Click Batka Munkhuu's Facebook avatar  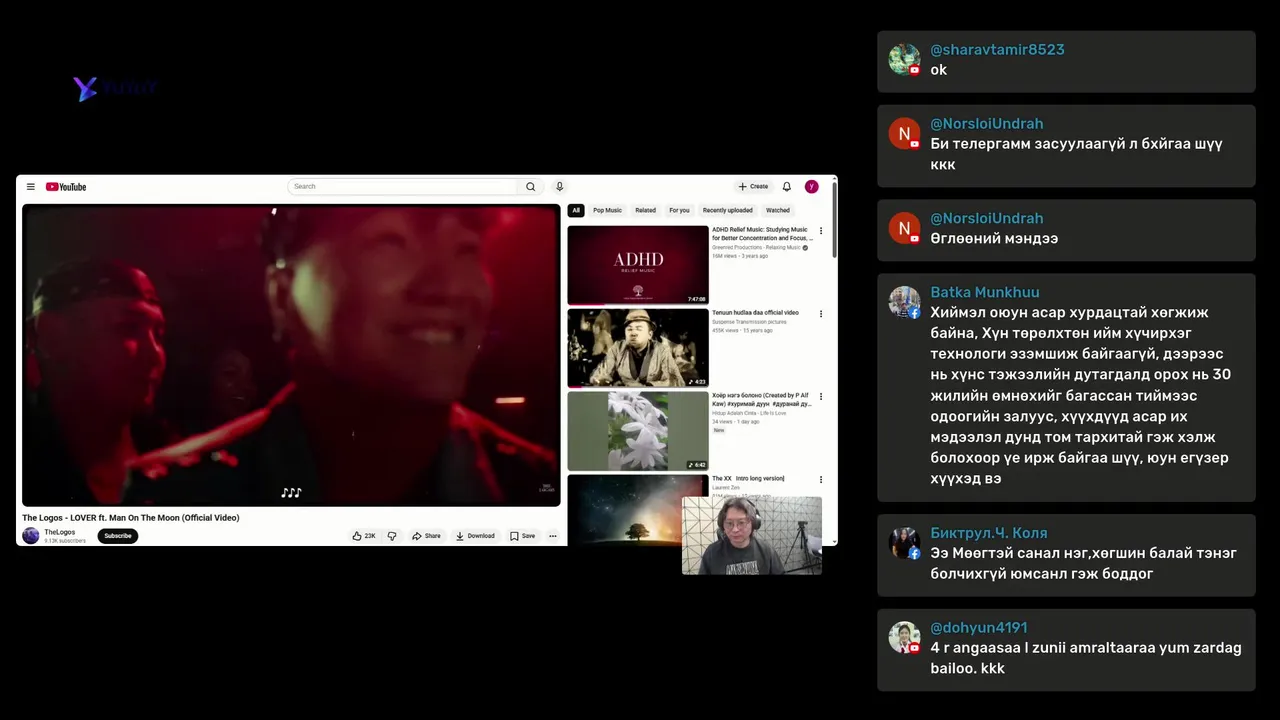(x=904, y=302)
